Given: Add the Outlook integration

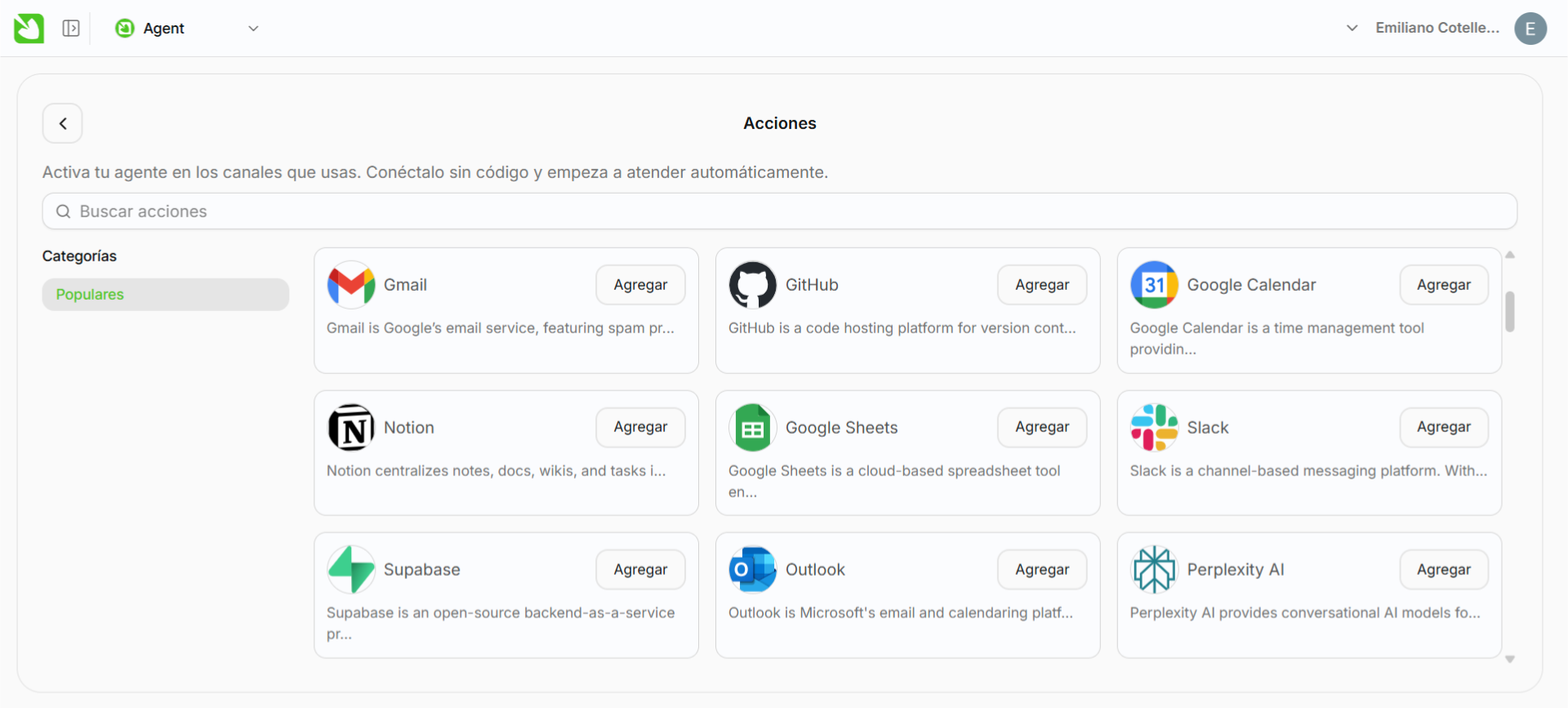Looking at the screenshot, I should pyautogui.click(x=1041, y=570).
